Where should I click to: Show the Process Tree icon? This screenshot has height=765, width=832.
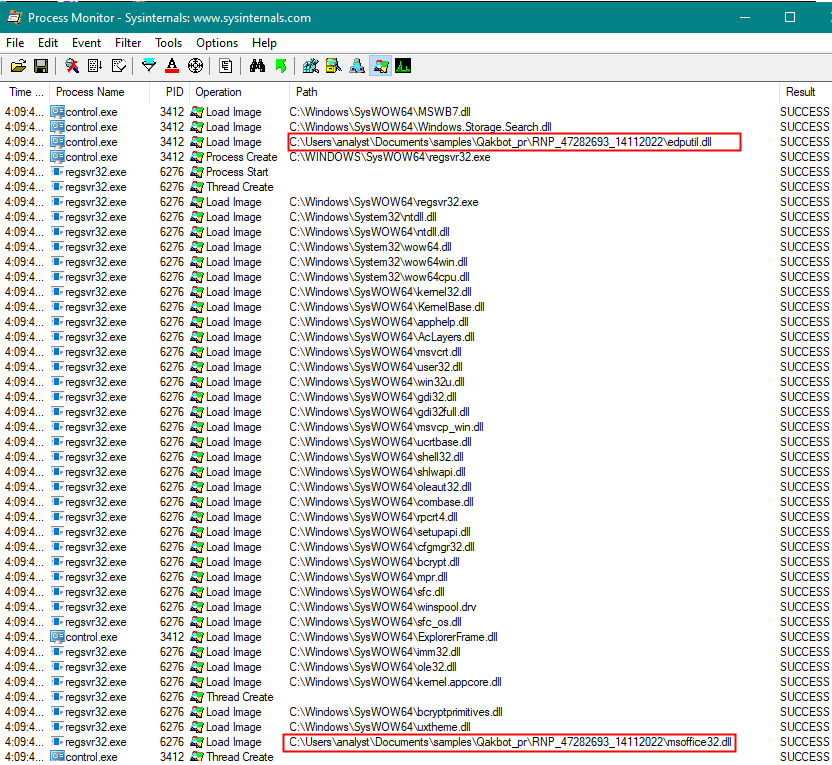pyautogui.click(x=226, y=66)
